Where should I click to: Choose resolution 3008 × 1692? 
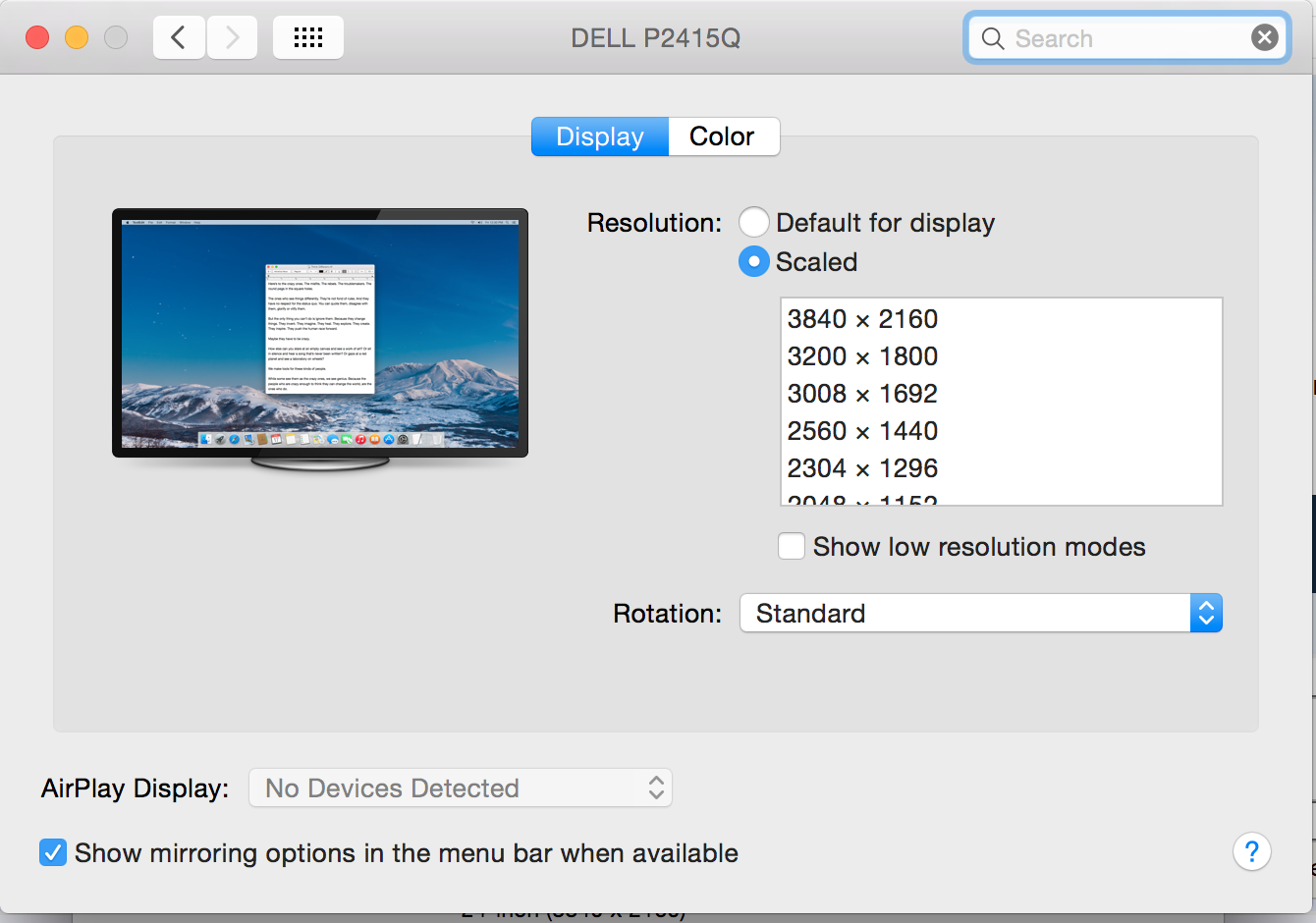1002,394
